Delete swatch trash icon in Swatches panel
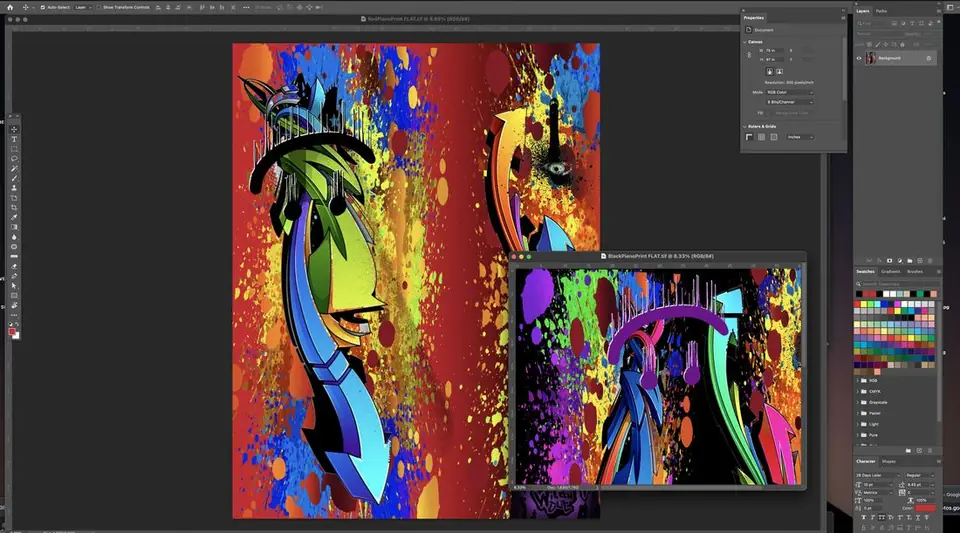Viewport: 960px width, 533px height. tap(930, 450)
